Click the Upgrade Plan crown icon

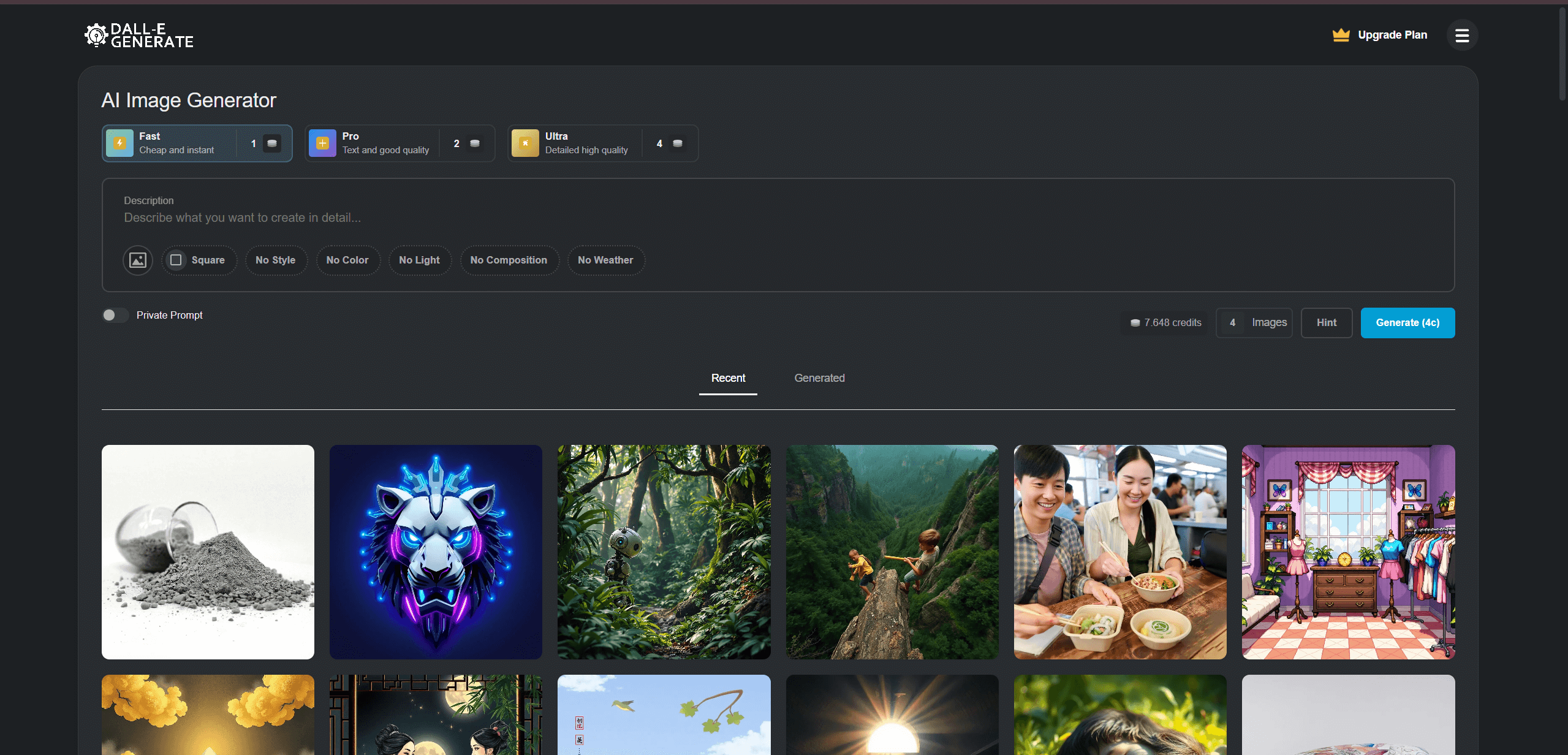(x=1341, y=35)
